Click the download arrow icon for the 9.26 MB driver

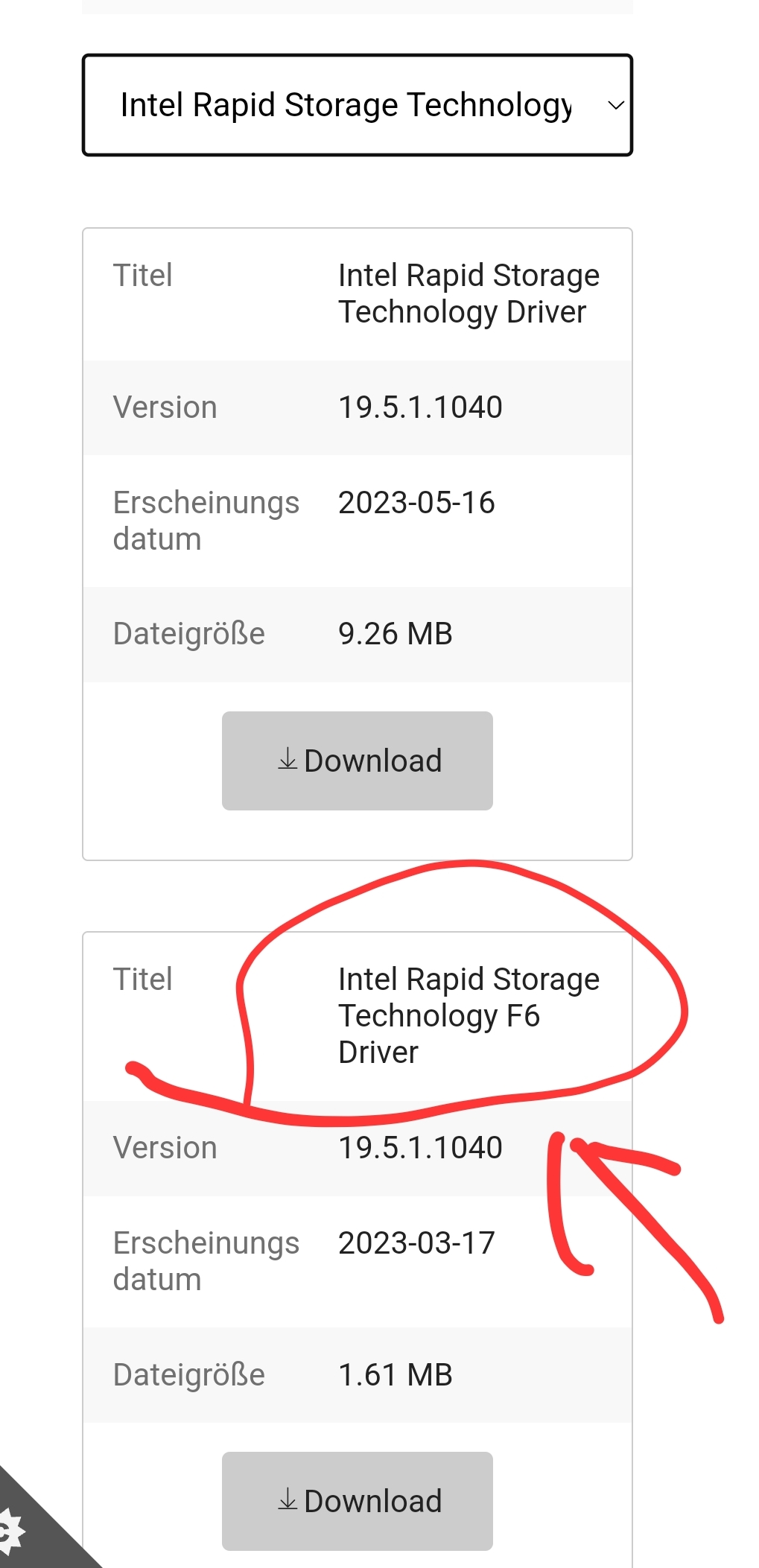(x=288, y=760)
